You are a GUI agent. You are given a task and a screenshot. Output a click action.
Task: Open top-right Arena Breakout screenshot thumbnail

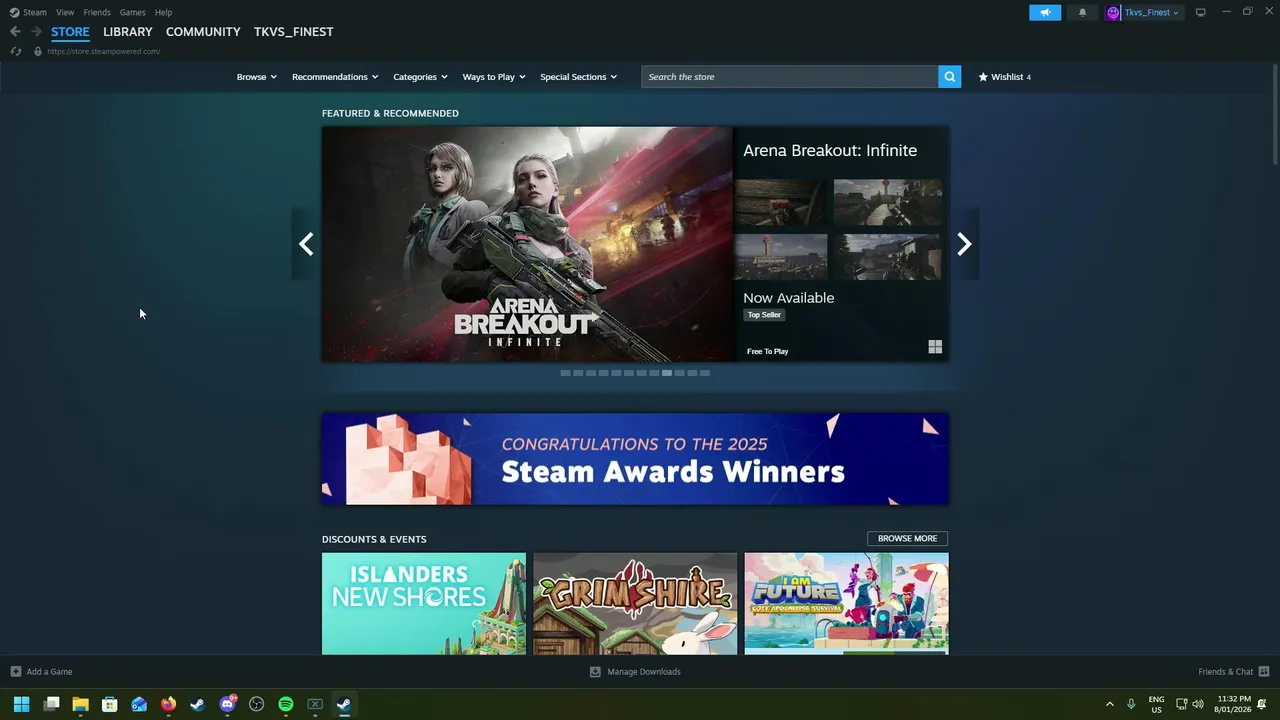tap(888, 203)
